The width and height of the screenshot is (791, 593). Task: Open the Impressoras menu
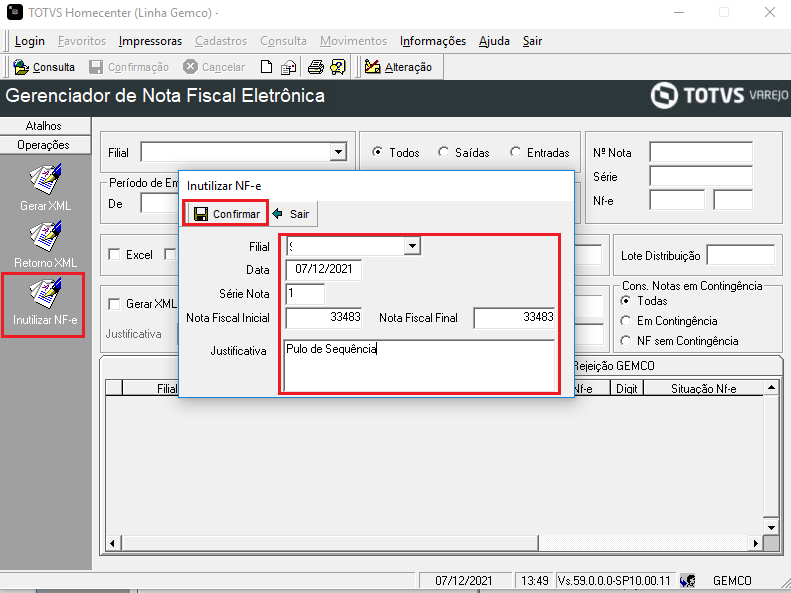pyautogui.click(x=150, y=41)
